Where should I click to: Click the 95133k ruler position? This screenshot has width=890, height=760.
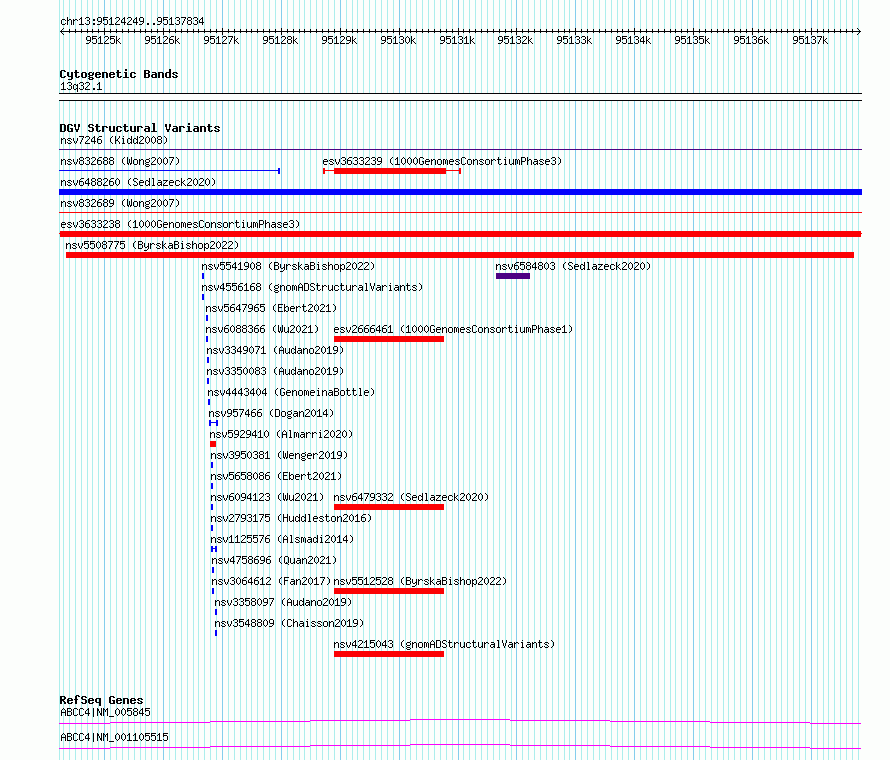pos(574,40)
